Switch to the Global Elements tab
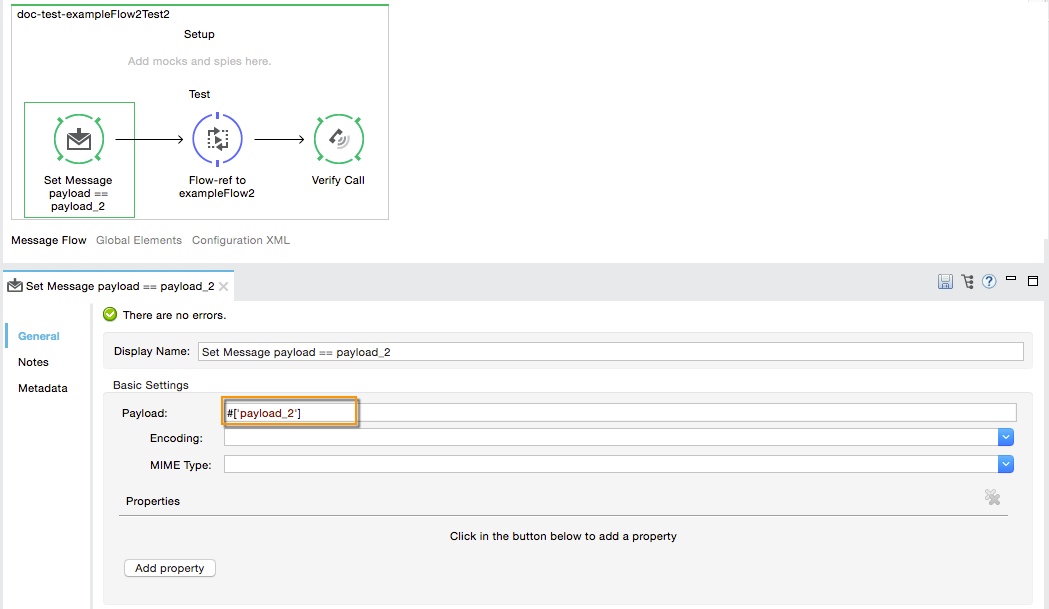 (139, 240)
